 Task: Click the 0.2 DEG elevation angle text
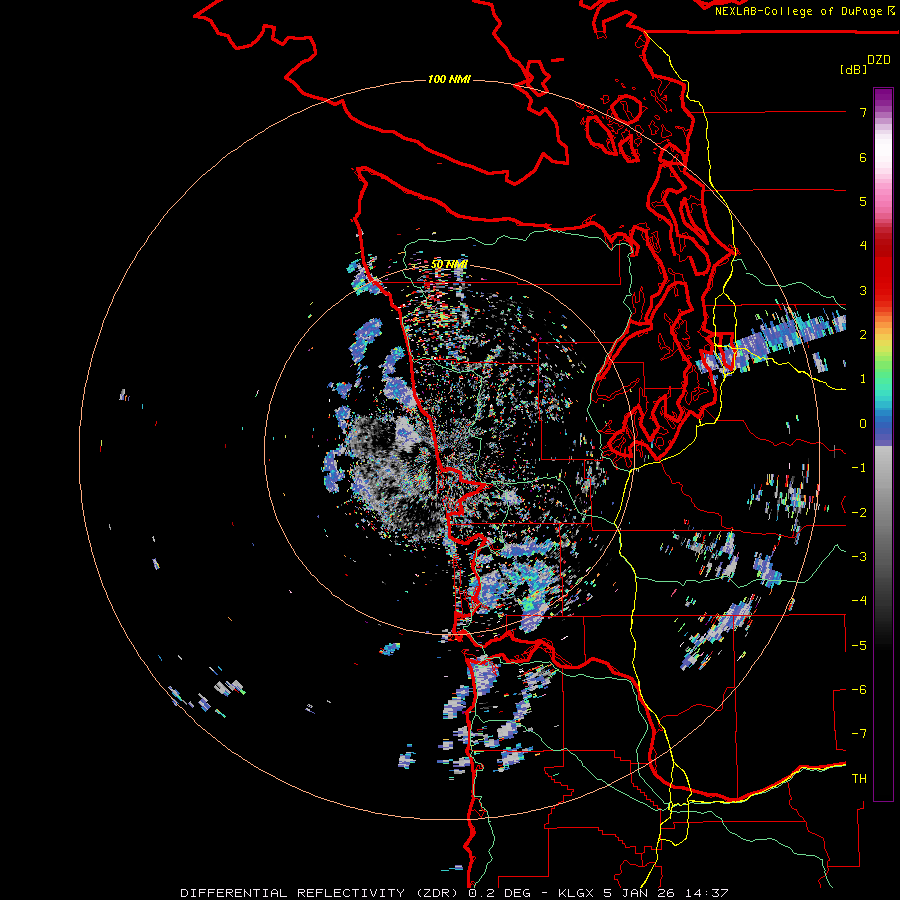[499, 893]
